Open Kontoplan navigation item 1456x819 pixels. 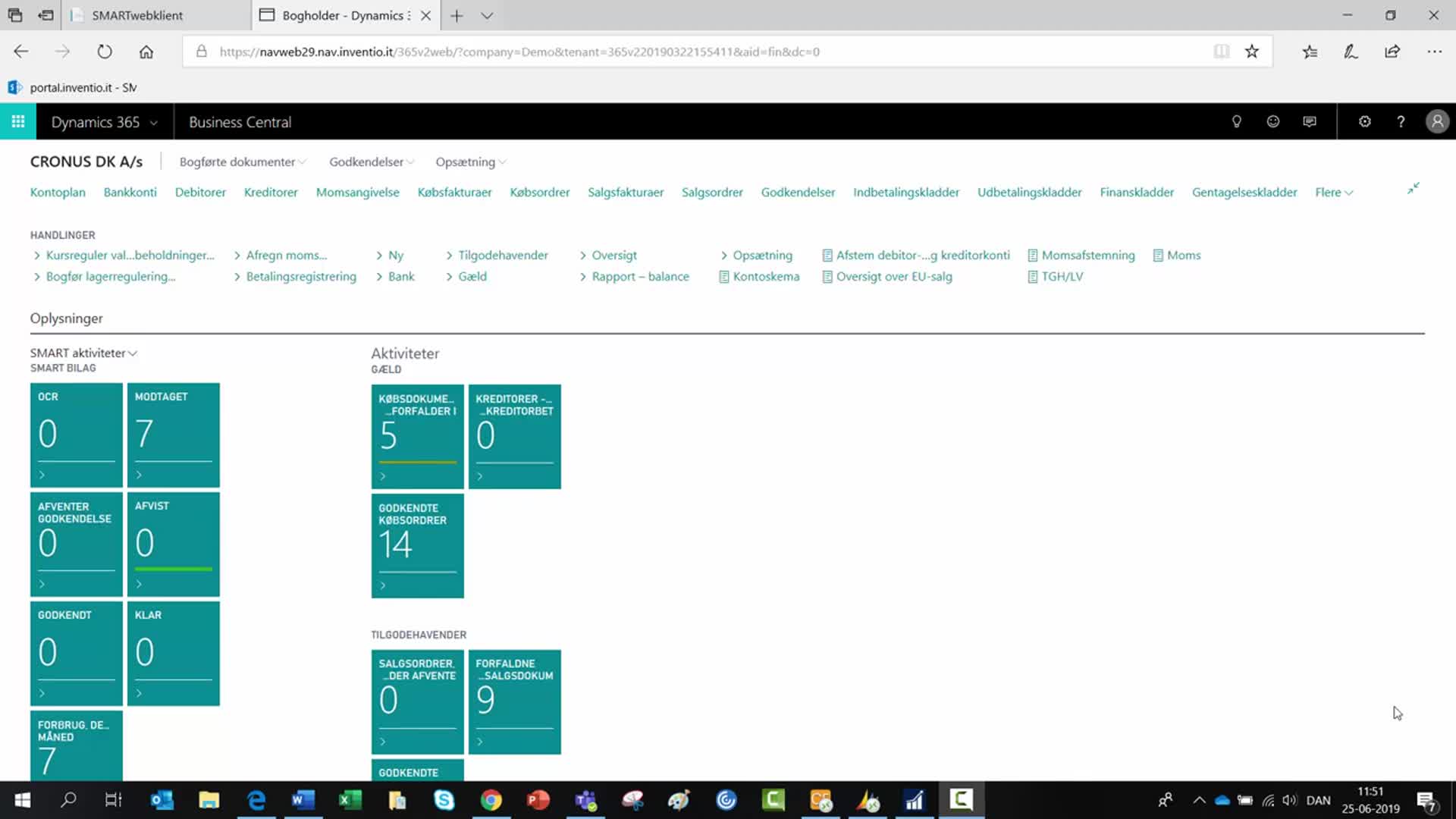pyautogui.click(x=58, y=192)
